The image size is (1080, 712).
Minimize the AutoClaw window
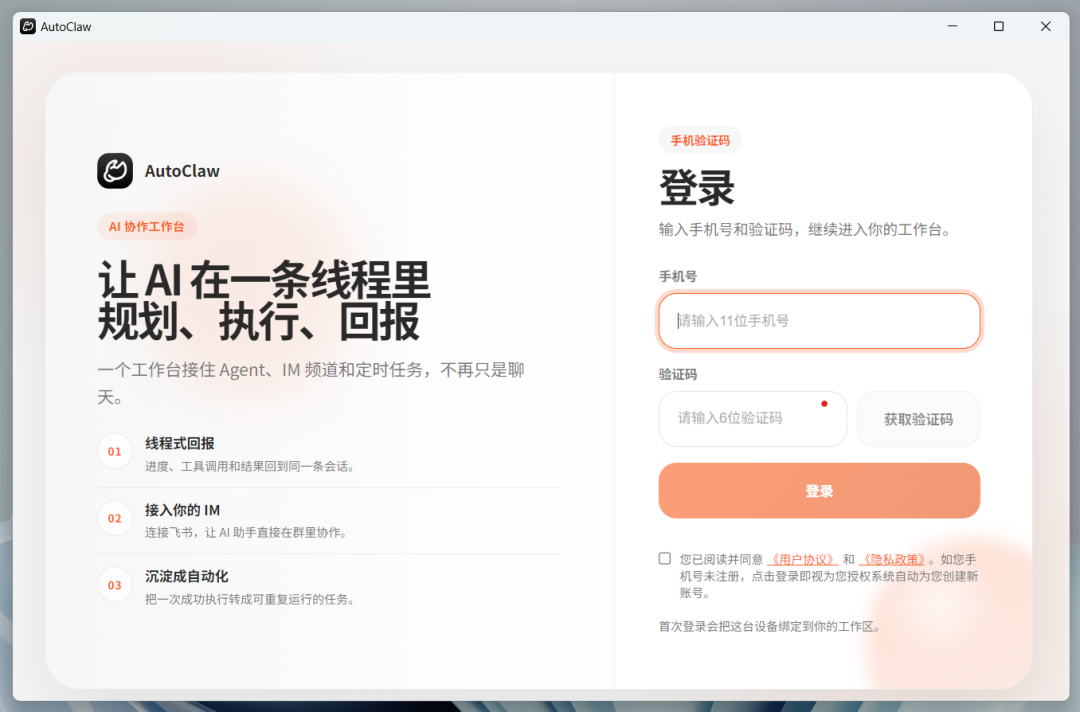953,26
